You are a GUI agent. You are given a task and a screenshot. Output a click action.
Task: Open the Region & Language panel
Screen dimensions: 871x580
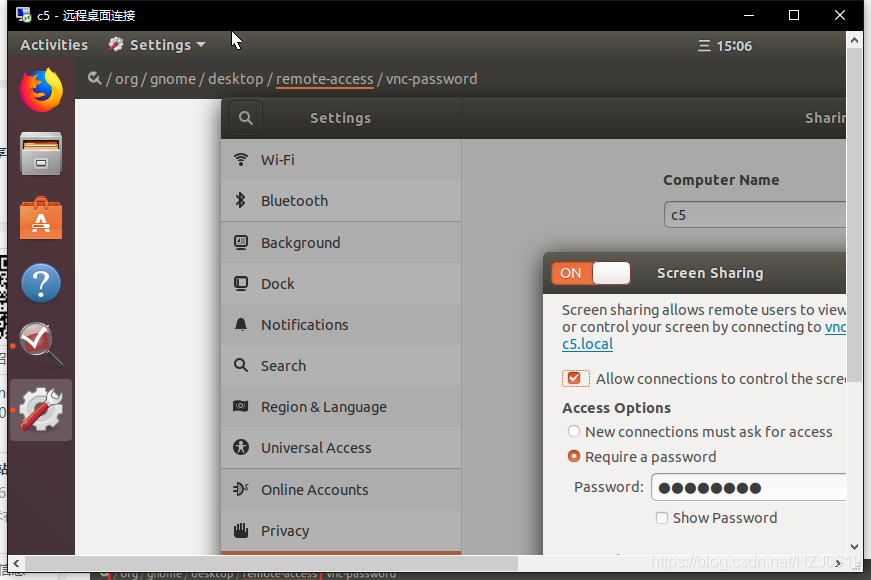341,407
